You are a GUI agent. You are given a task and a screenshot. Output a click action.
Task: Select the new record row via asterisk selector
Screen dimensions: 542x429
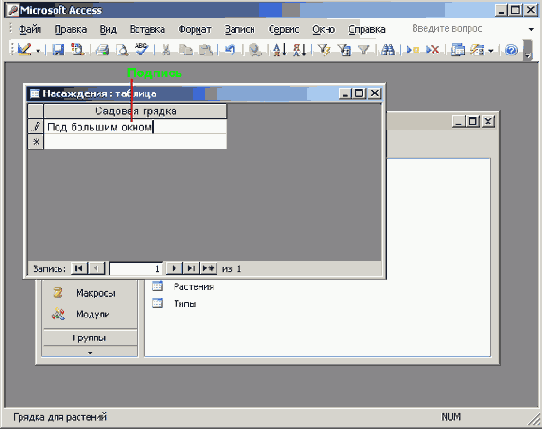pyautogui.click(x=36, y=142)
